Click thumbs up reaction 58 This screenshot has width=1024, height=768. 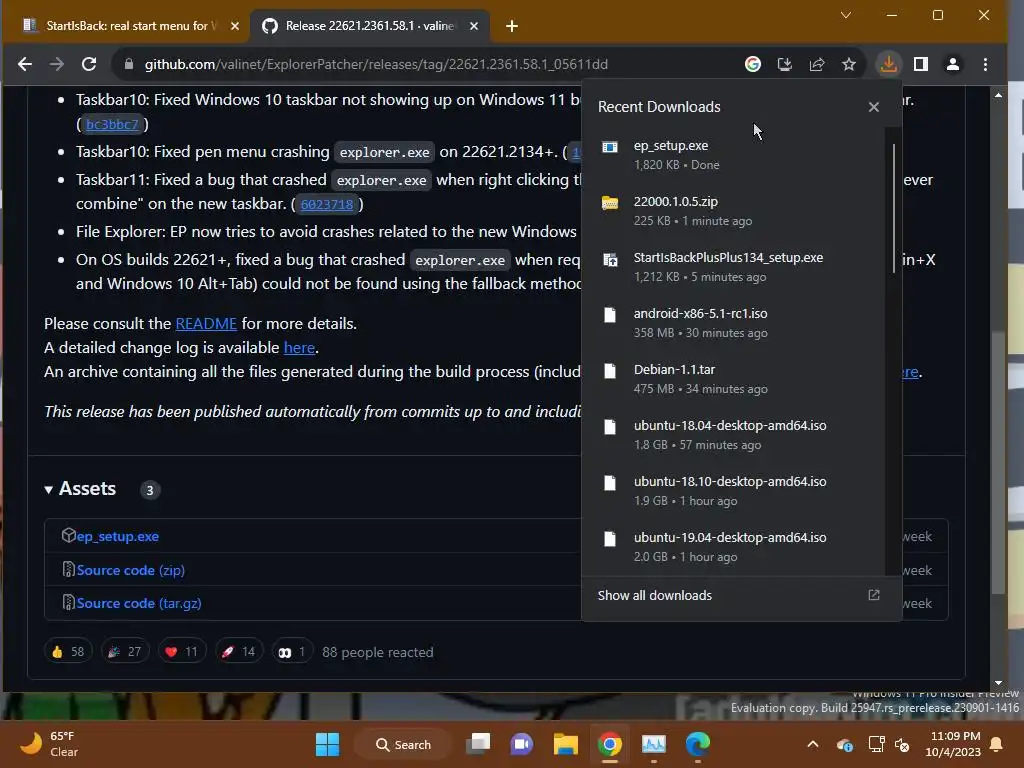(68, 652)
